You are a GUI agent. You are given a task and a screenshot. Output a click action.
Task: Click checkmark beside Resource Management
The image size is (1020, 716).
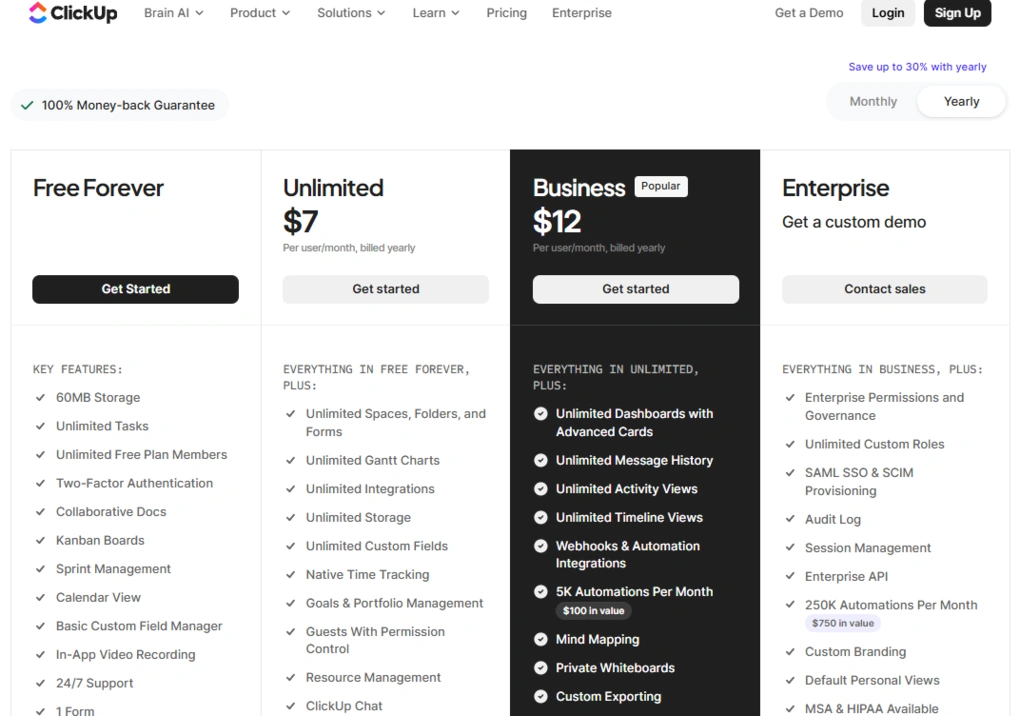291,678
